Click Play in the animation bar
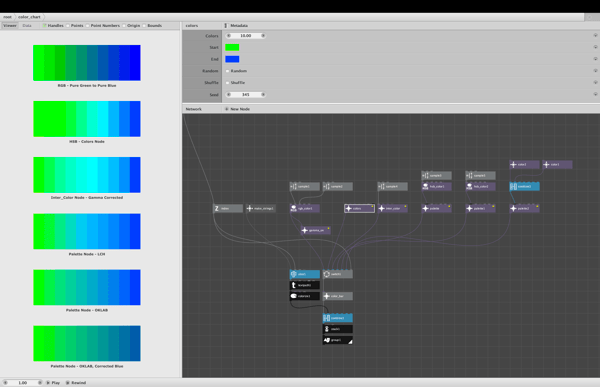Image resolution: width=600 pixels, height=387 pixels. click(53, 382)
